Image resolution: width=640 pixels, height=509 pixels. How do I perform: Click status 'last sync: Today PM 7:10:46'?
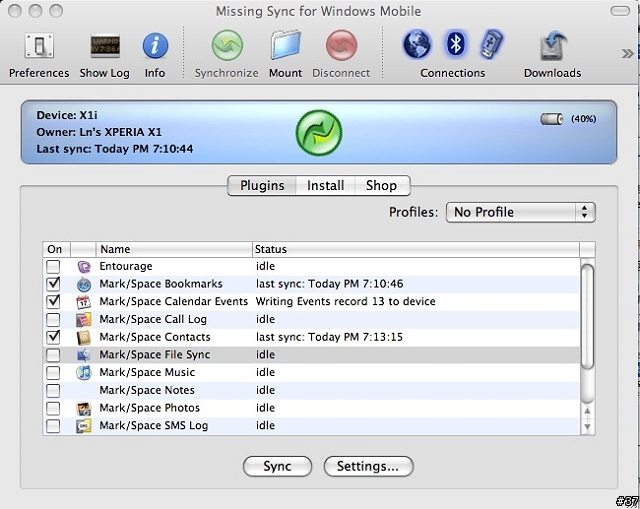click(329, 284)
